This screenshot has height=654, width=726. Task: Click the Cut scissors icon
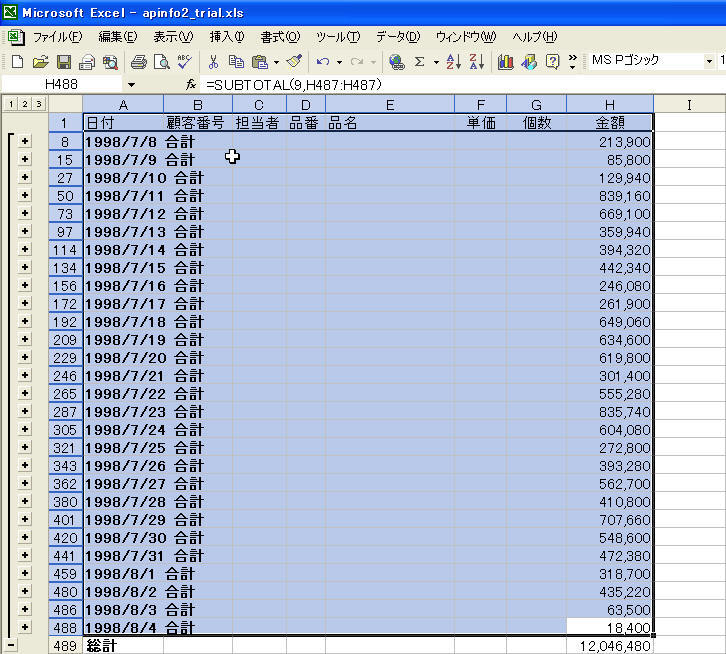pos(213,62)
